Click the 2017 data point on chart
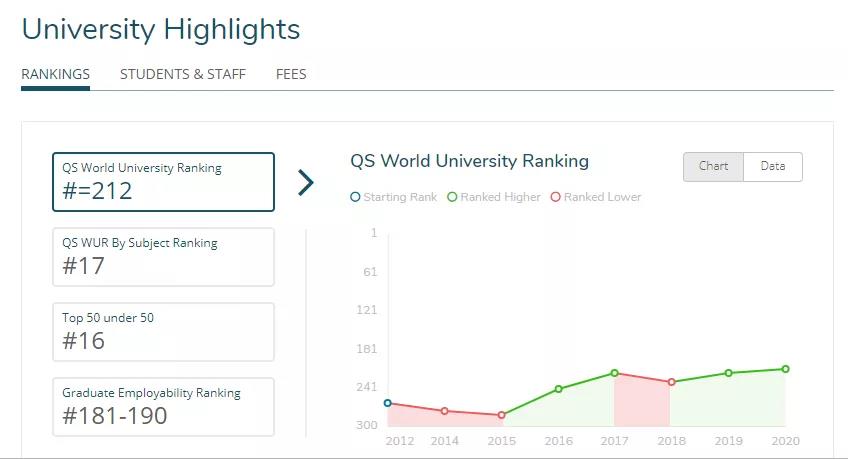Image resolution: width=848 pixels, height=459 pixels. pos(614,373)
